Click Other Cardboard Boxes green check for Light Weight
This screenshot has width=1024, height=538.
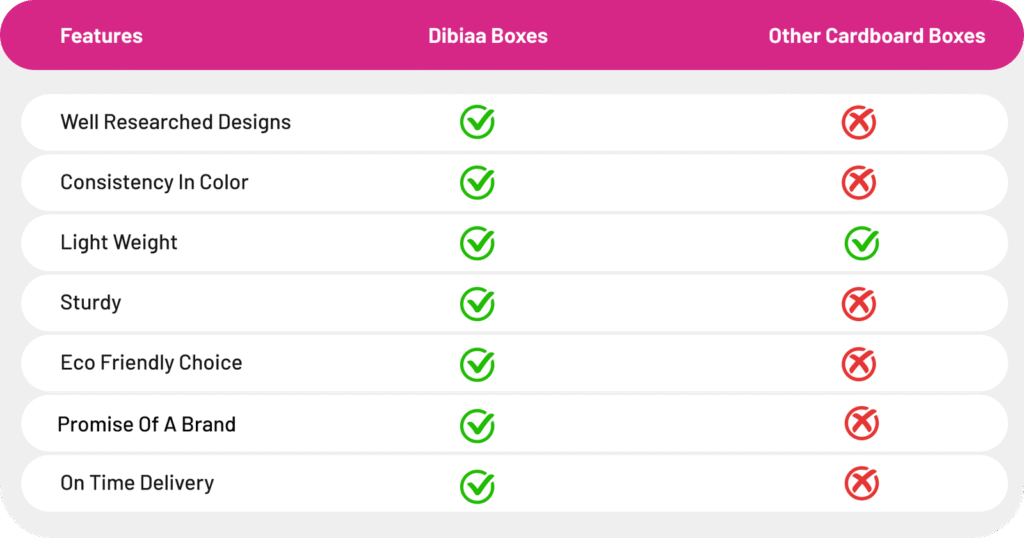tap(861, 243)
